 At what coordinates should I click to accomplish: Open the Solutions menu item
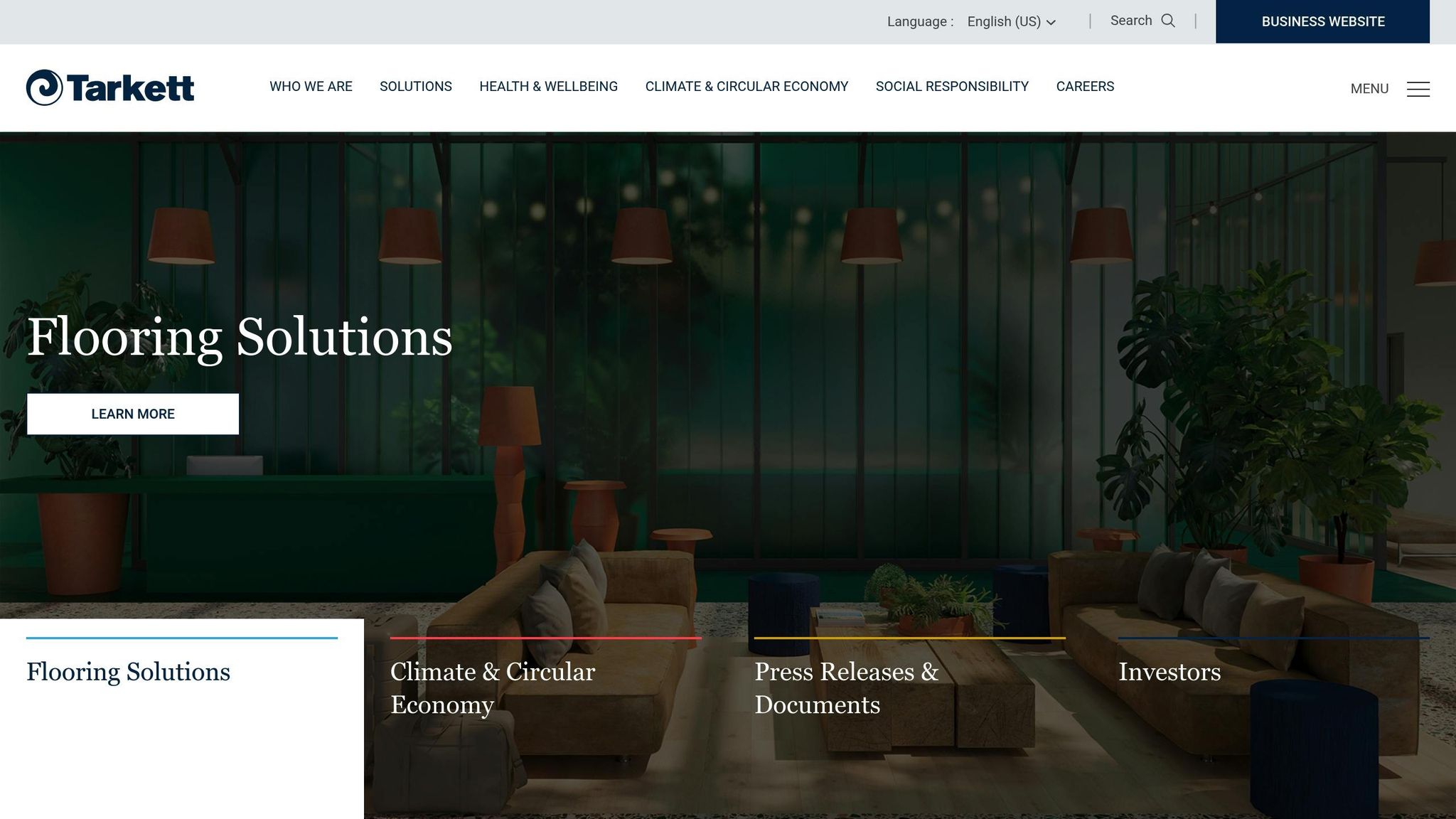[416, 87]
